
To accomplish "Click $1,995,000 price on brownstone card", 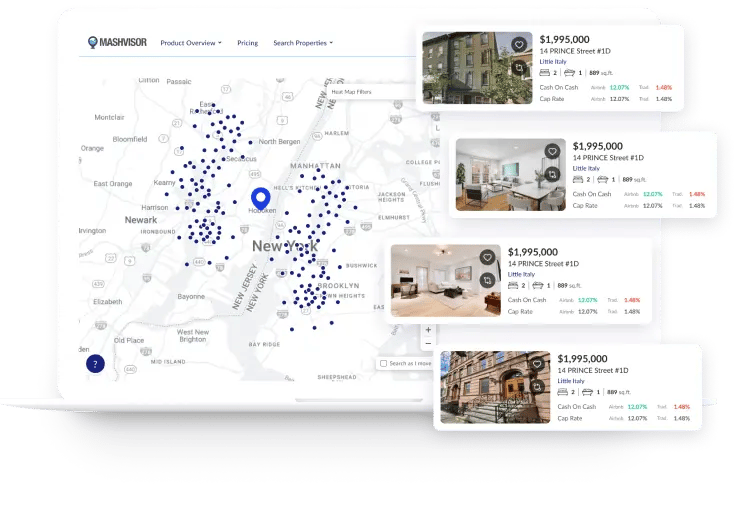I will coord(582,359).
